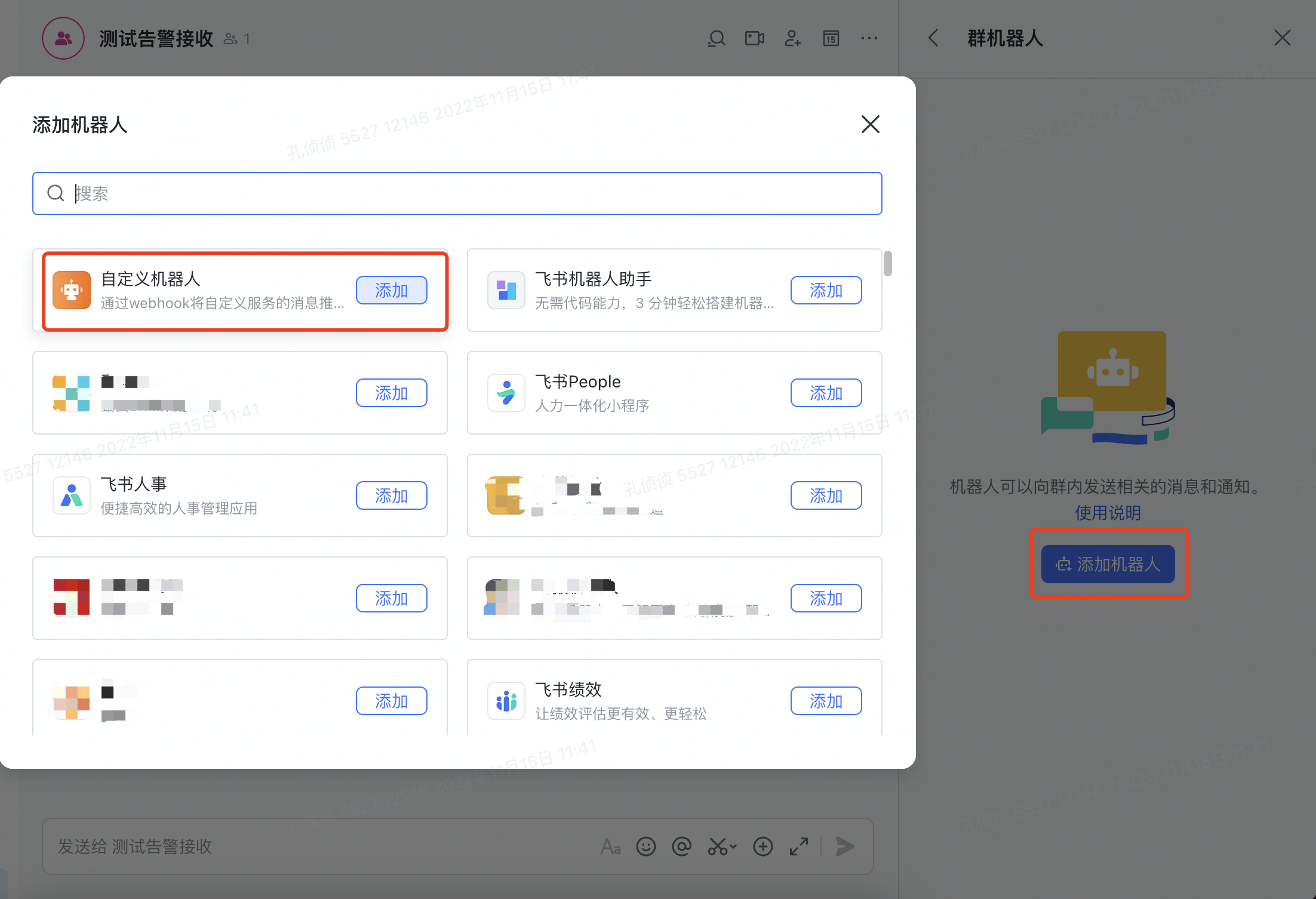Click the 人力一体化小程序 description

(x=592, y=406)
